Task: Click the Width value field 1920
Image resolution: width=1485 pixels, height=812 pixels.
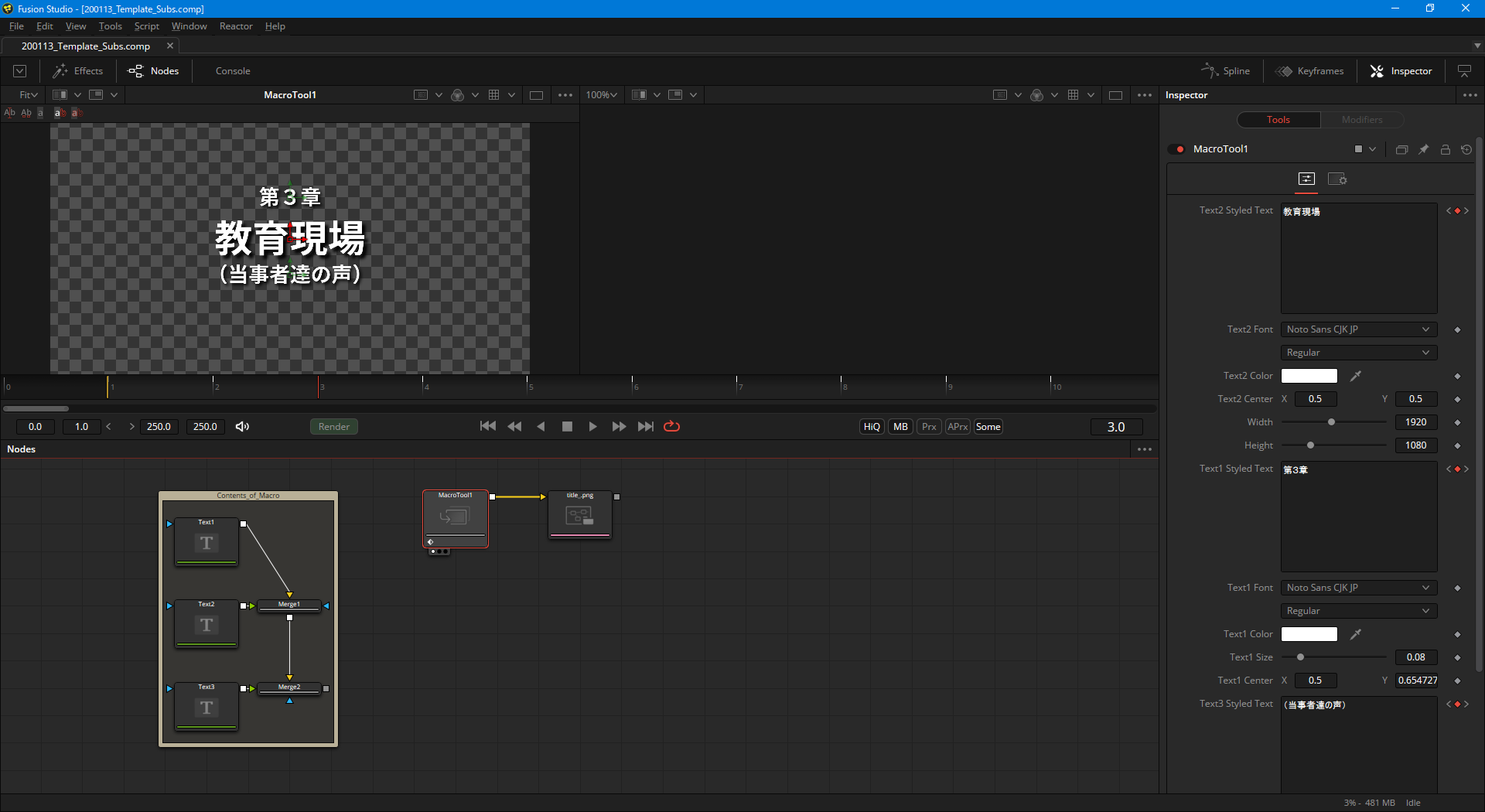Action: [x=1416, y=422]
